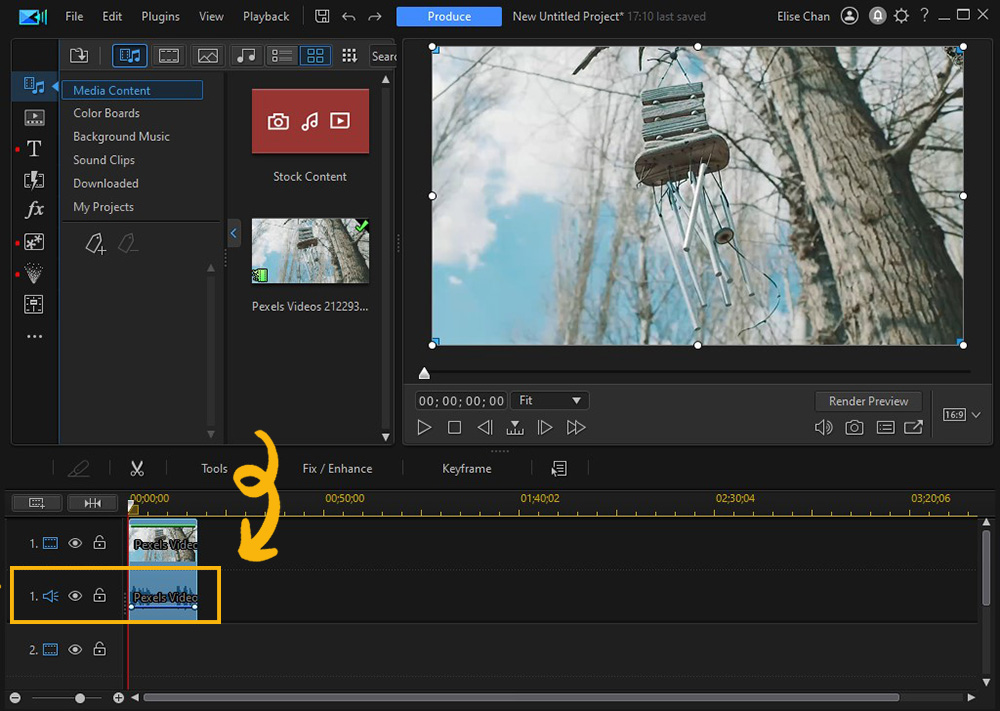Select the Transition Room icon in sidebar
This screenshot has height=711, width=1000.
34,180
